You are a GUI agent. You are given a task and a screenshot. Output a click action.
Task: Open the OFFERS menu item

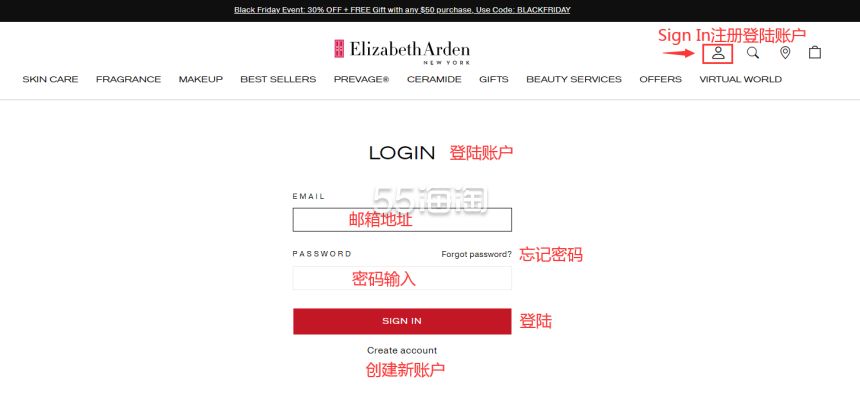660,80
